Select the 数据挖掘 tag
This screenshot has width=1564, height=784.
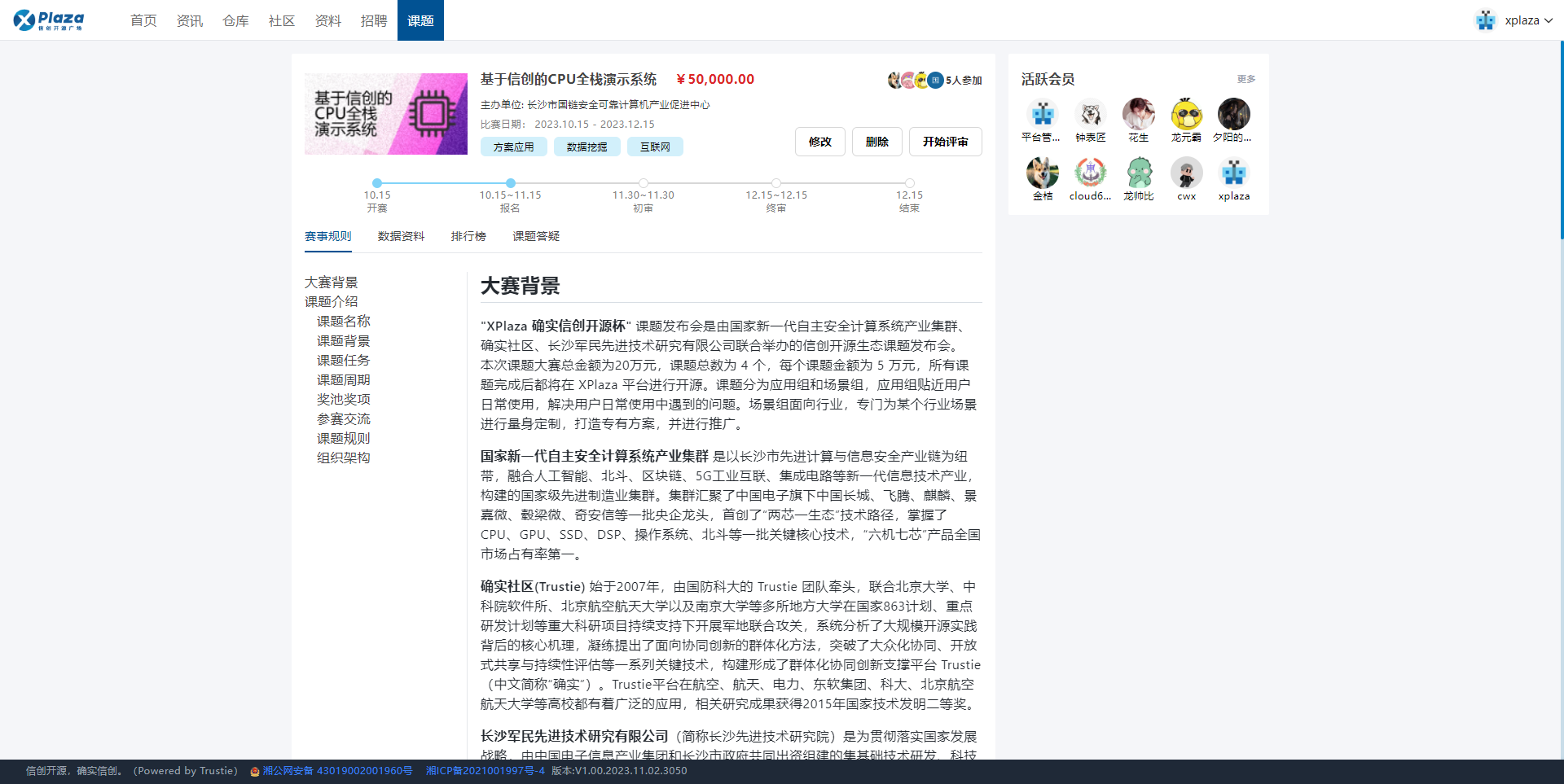click(586, 147)
